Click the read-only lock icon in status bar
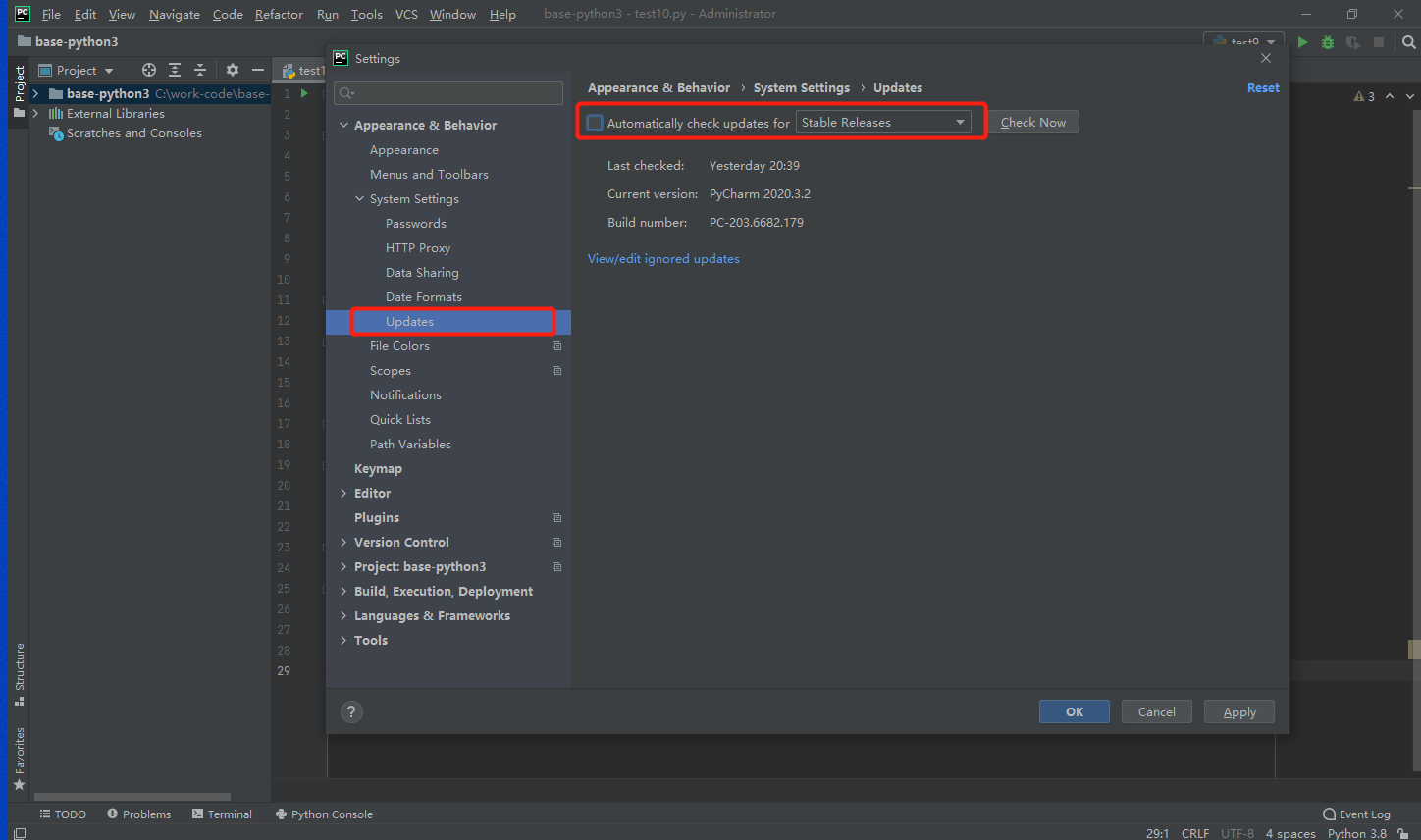Image resolution: width=1421 pixels, height=840 pixels. tap(1403, 833)
